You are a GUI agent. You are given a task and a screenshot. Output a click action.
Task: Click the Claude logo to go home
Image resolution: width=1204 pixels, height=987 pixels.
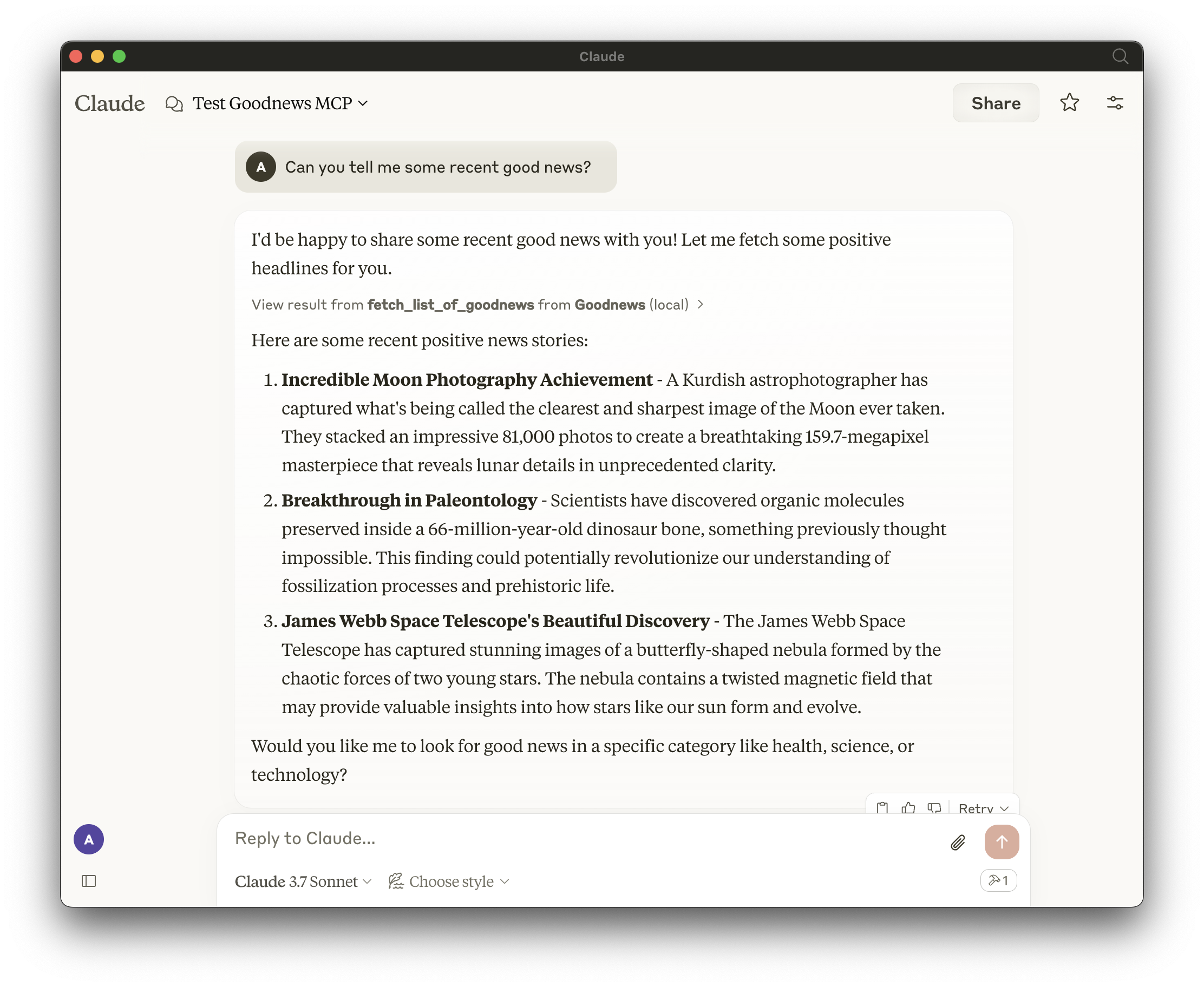110,103
